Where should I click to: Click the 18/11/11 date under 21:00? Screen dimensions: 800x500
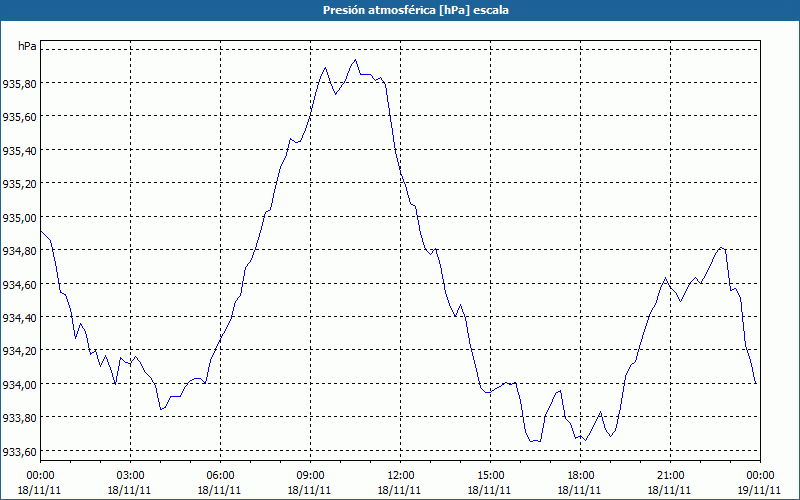(670, 490)
